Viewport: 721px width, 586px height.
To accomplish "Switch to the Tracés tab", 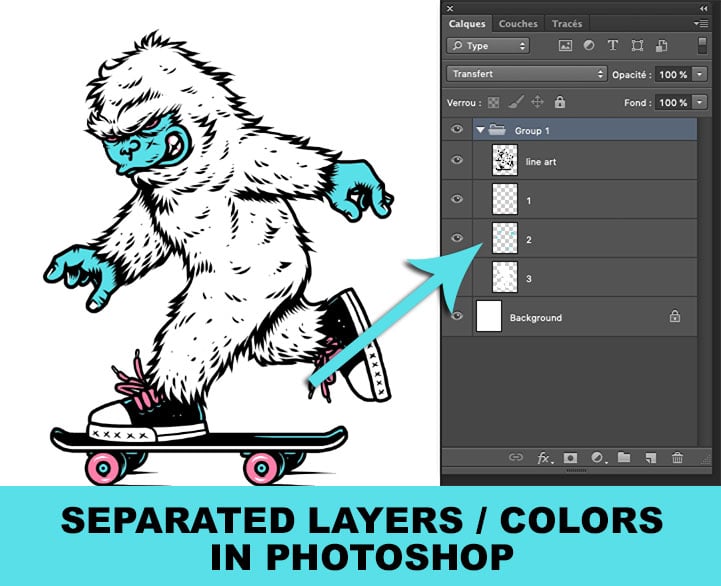I will point(567,23).
